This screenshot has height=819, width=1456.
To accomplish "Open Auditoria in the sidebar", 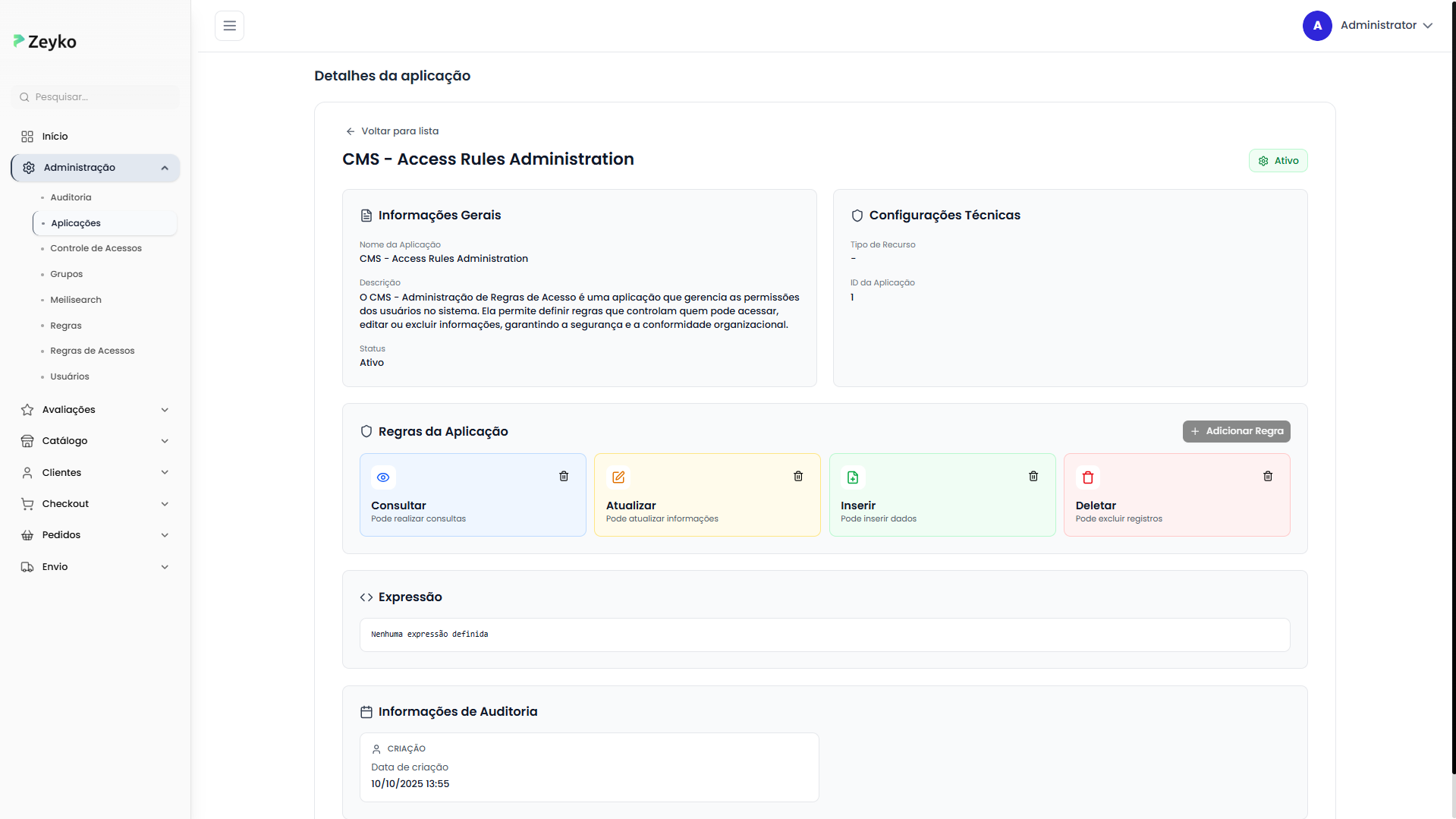I will click(71, 197).
